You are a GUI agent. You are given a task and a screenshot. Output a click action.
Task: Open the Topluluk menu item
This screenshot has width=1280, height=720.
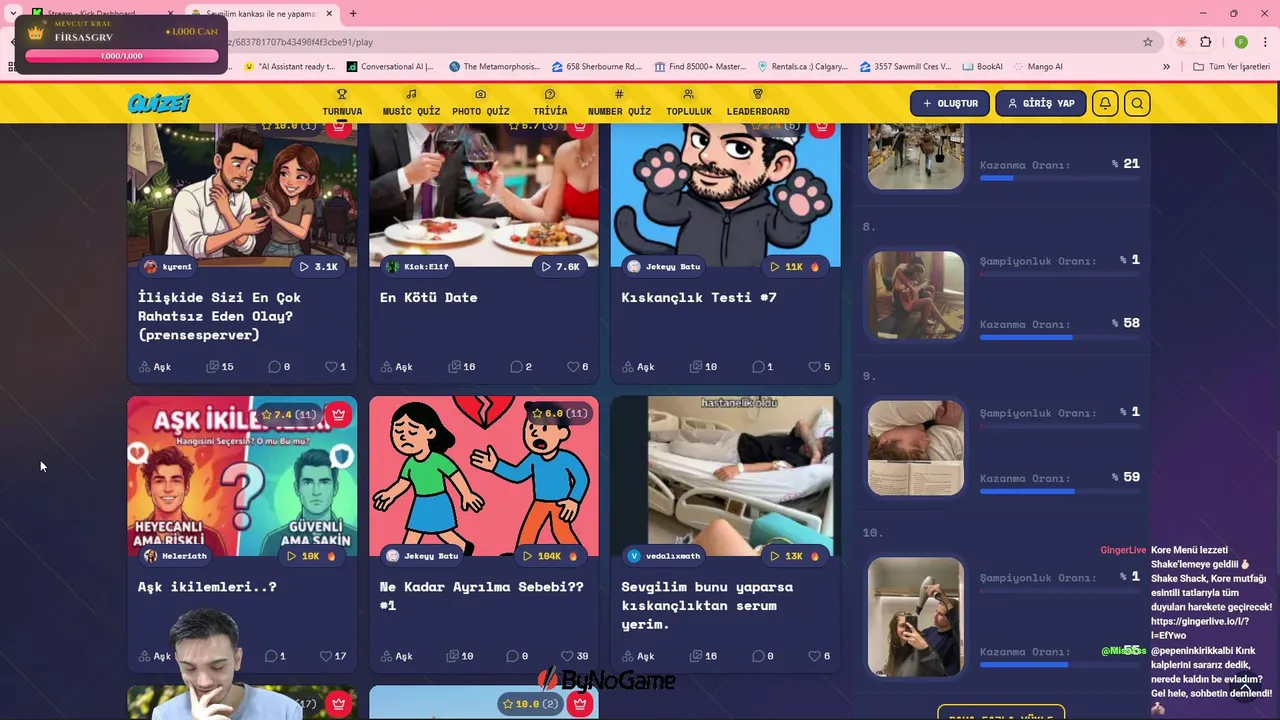click(x=689, y=103)
